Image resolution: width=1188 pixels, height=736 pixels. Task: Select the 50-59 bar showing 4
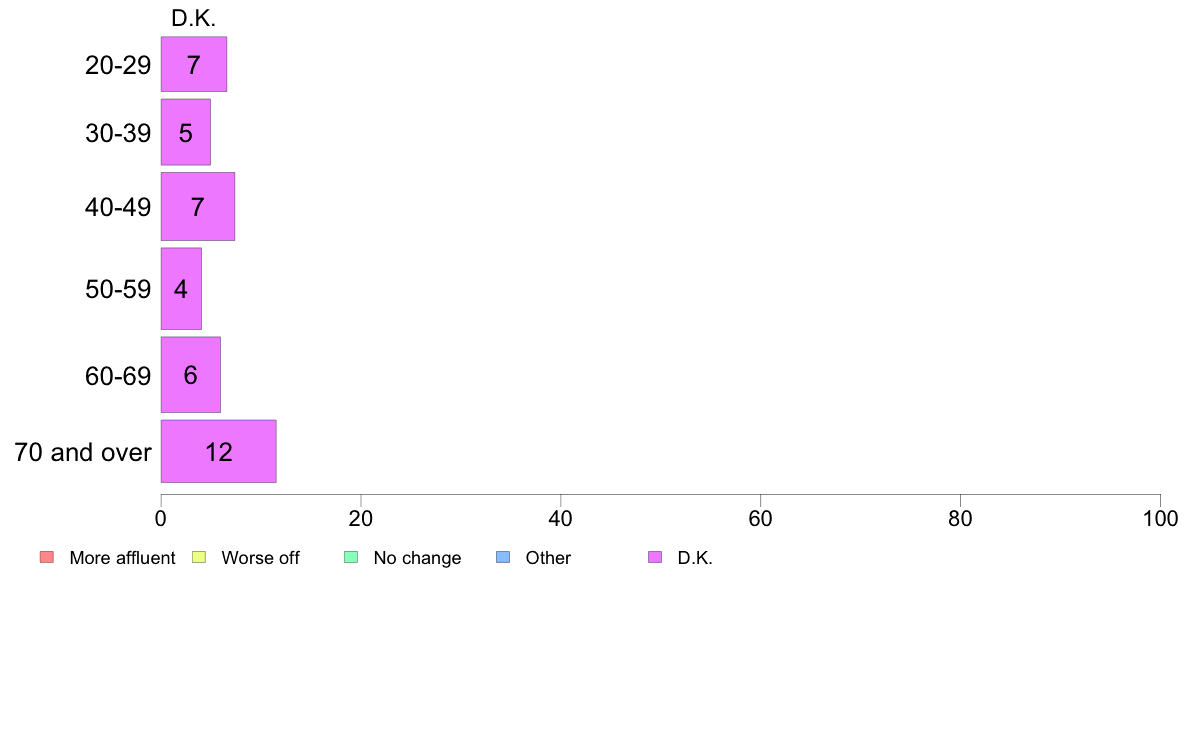click(x=181, y=289)
